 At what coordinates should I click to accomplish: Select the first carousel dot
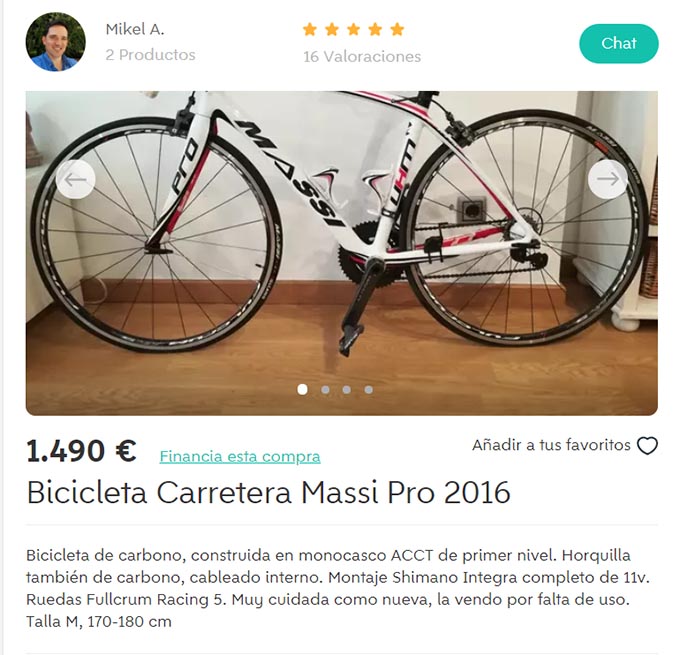point(302,390)
